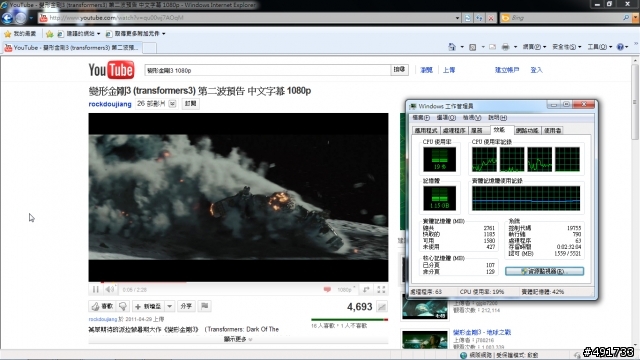Image resolution: width=640 pixels, height=360 pixels.
Task: Open Task Manager View menu
Action: click(471, 118)
